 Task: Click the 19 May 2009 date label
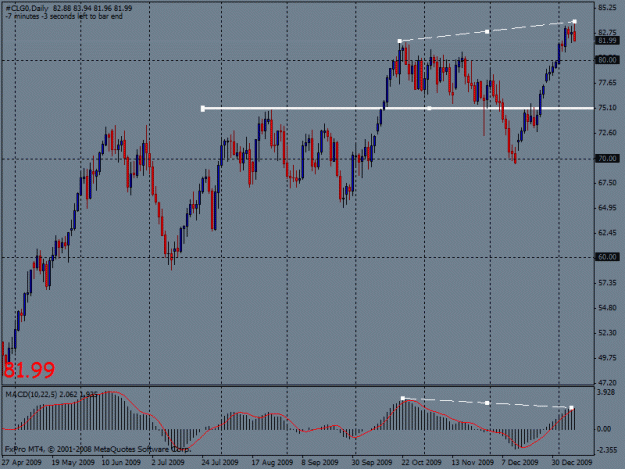coord(73,462)
